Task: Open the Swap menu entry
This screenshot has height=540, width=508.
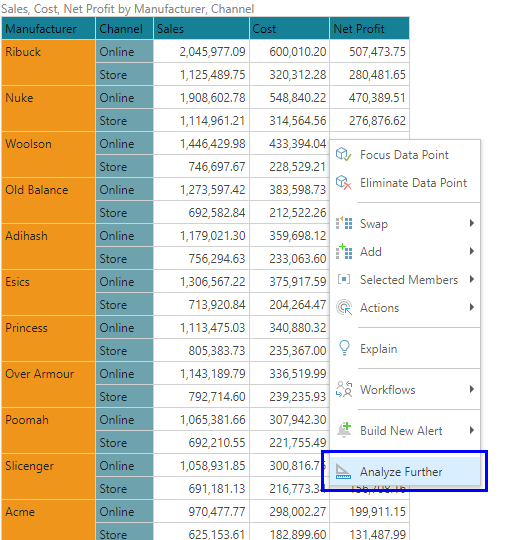Action: [x=405, y=224]
